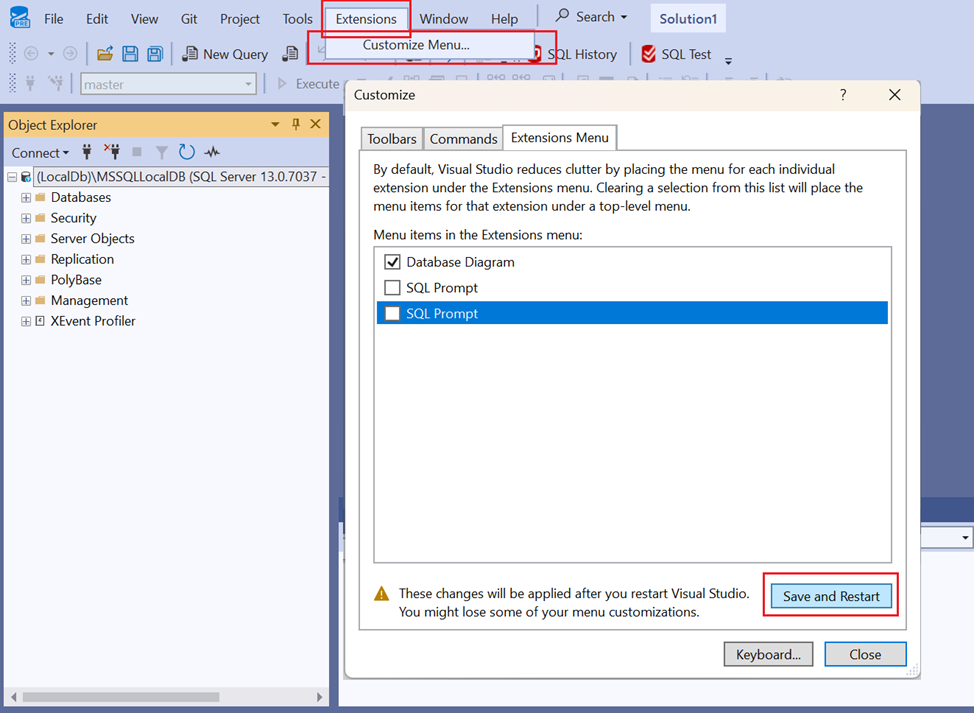Expand the Databases tree node
The height and width of the screenshot is (713, 974).
click(26, 197)
